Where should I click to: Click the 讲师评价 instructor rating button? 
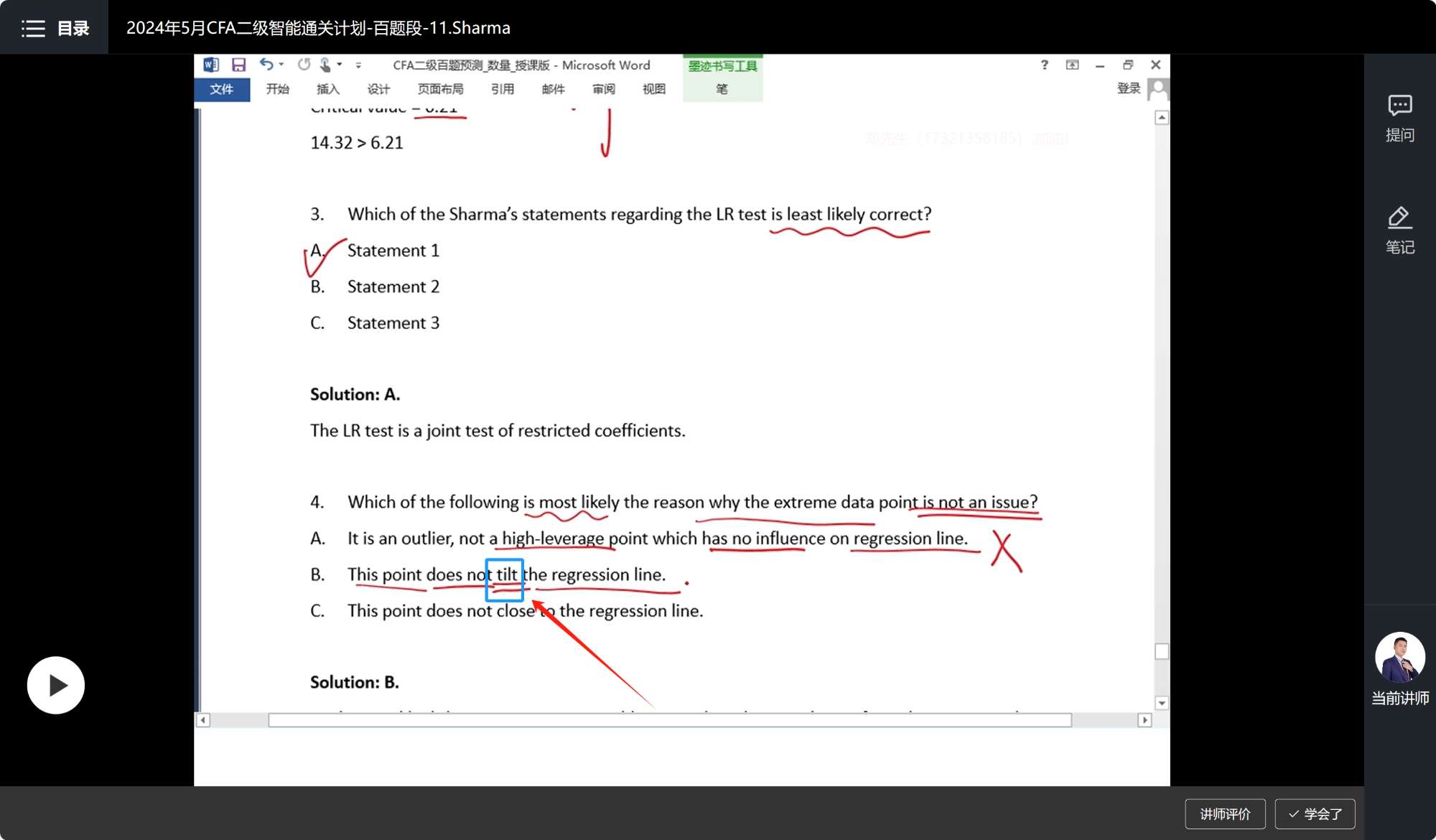[1225, 813]
